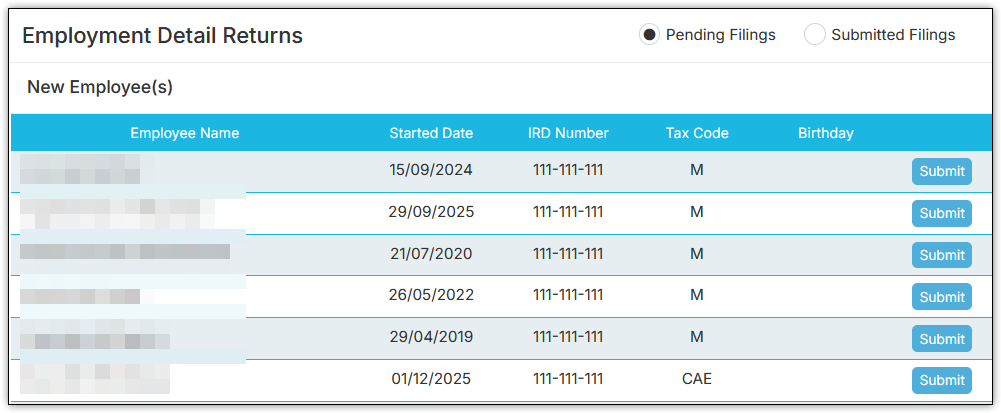Click the 01/12/2025 started date cell
Image resolution: width=1001 pixels, height=413 pixels.
click(x=431, y=379)
